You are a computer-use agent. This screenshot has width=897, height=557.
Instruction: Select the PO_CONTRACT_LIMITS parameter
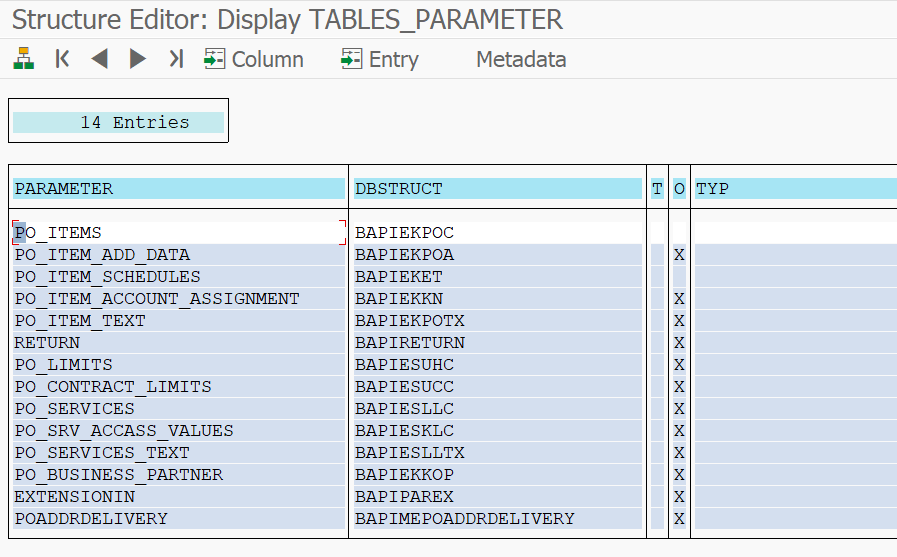click(179, 387)
